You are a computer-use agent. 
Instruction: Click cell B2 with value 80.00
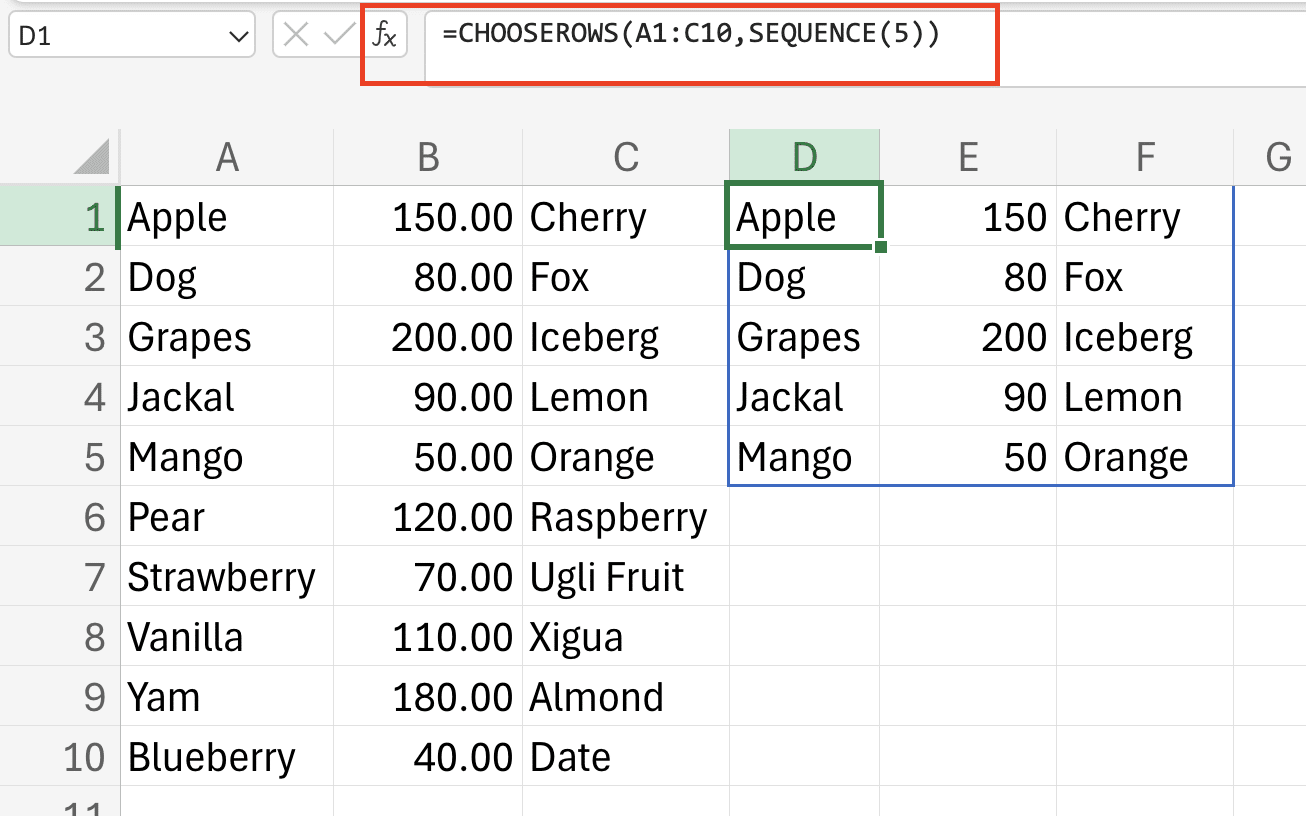click(x=428, y=276)
